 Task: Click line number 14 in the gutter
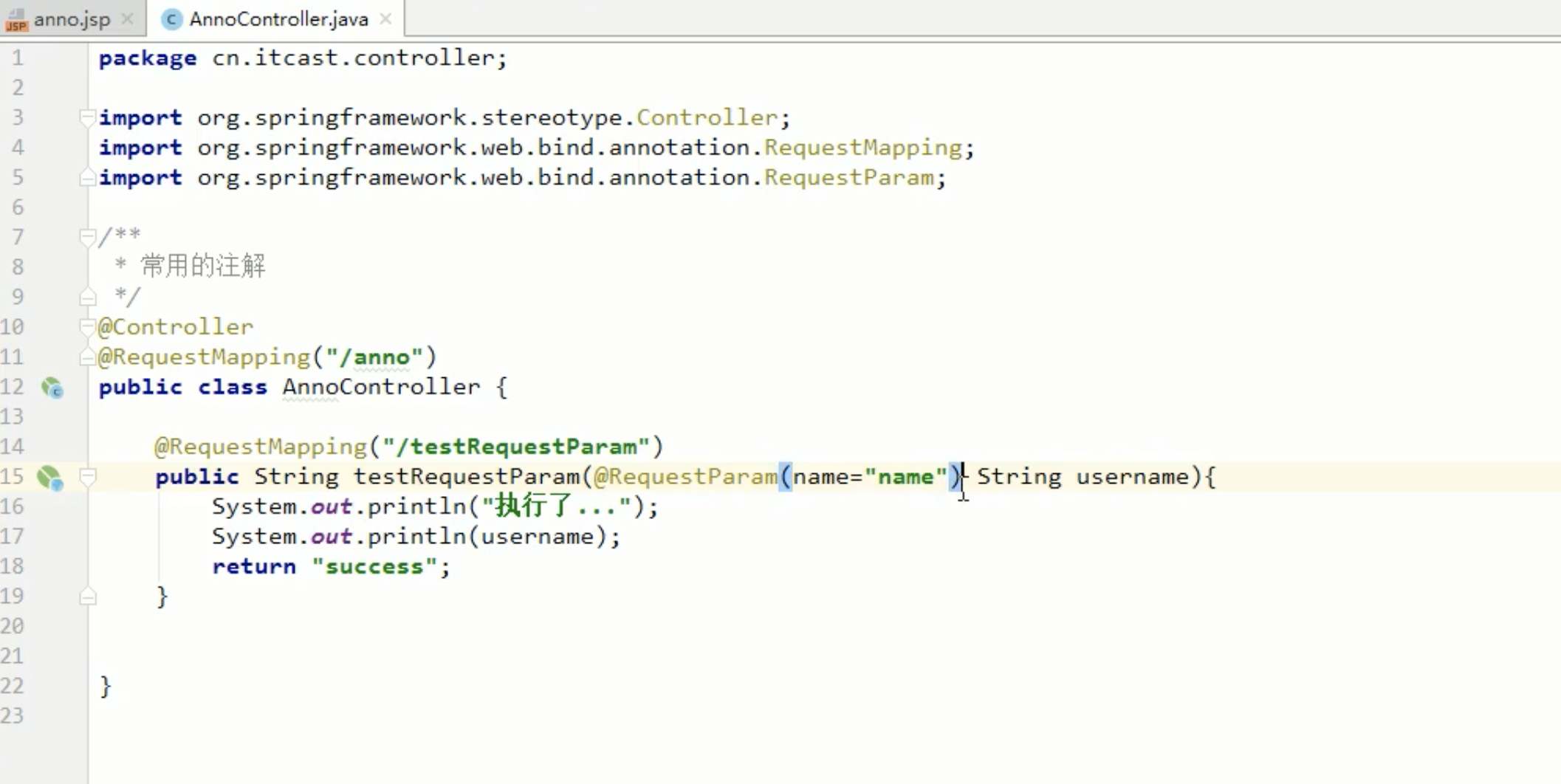[13, 447]
